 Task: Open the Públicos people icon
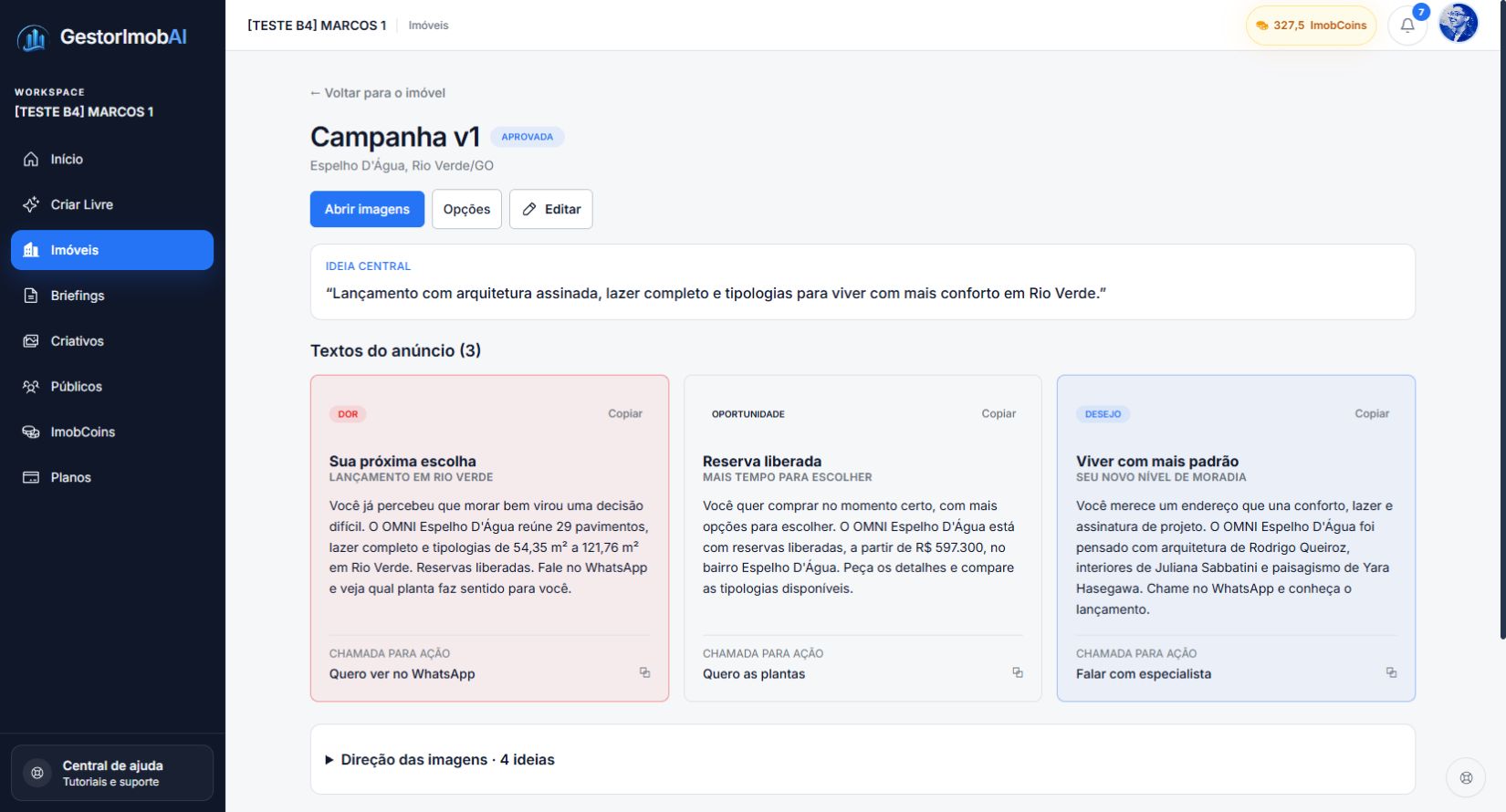(31, 387)
